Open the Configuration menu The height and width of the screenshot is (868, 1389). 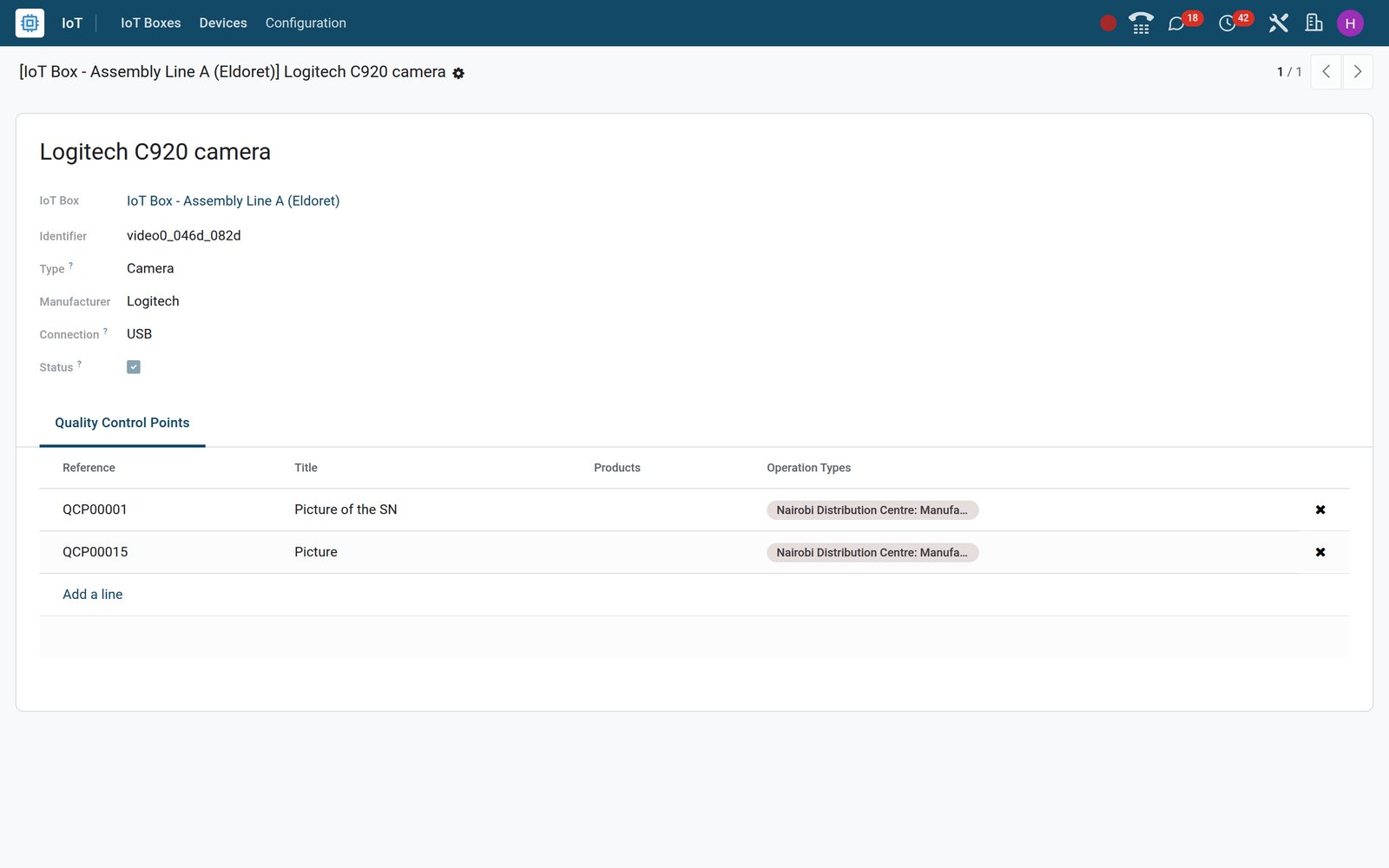pyautogui.click(x=306, y=23)
